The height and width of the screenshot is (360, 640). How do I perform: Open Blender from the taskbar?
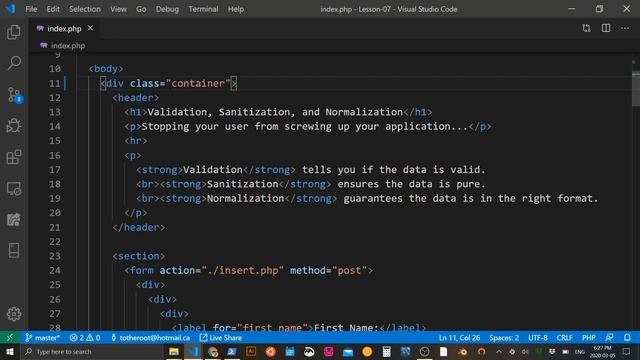tap(462, 351)
